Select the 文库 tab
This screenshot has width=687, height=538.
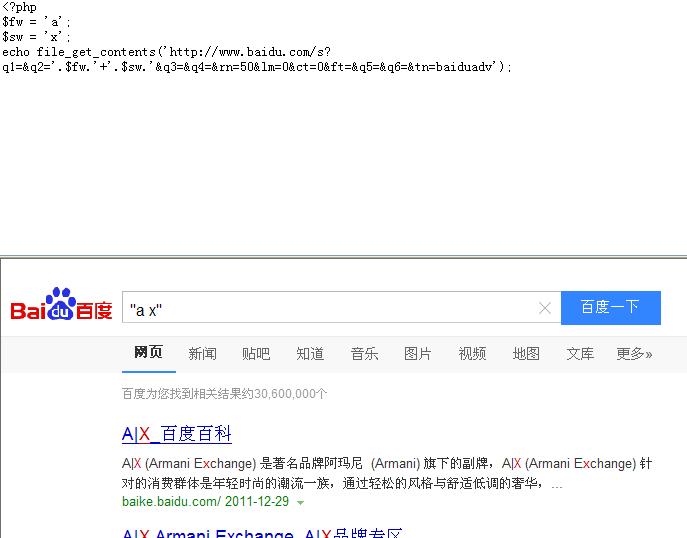pyautogui.click(x=580, y=353)
